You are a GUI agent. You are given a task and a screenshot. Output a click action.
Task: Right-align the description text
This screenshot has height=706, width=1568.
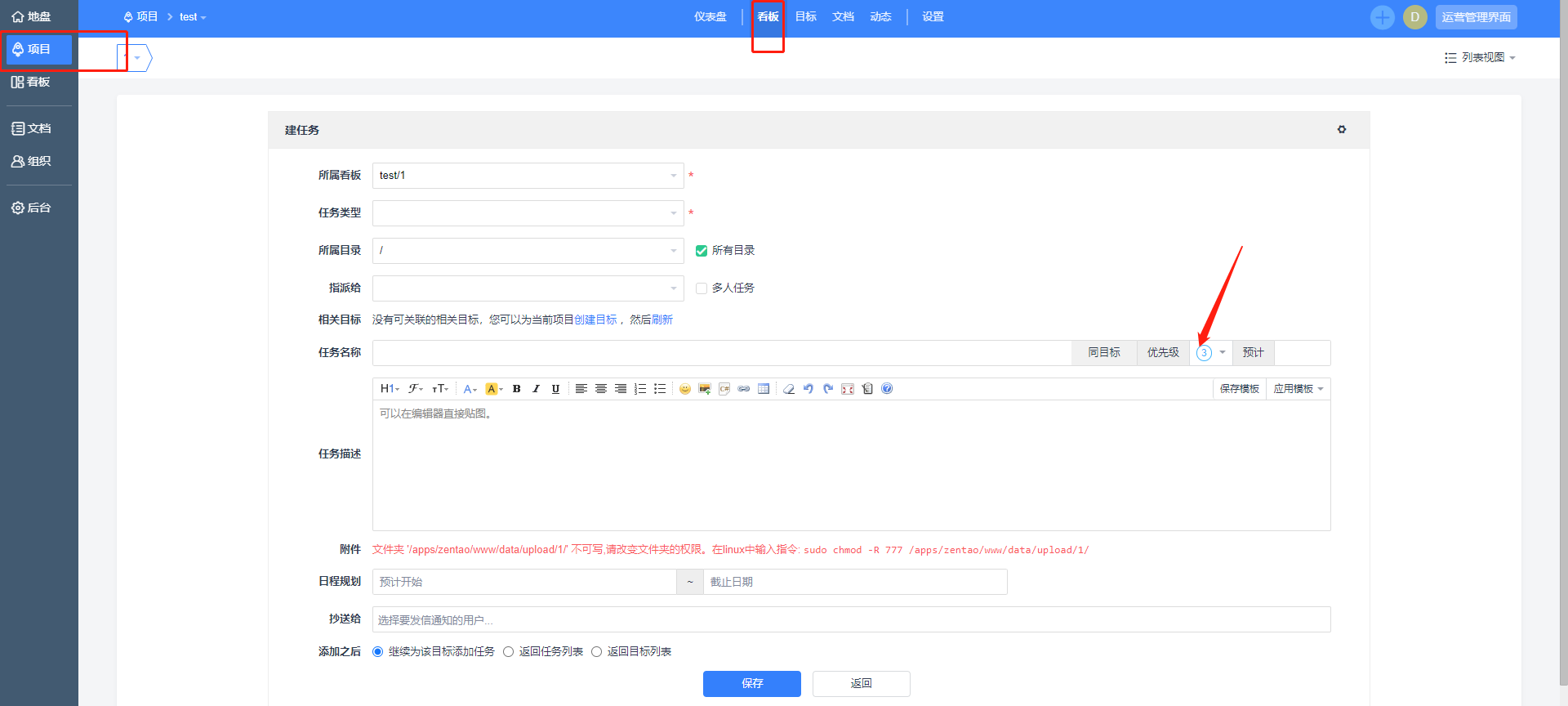pyautogui.click(x=620, y=389)
